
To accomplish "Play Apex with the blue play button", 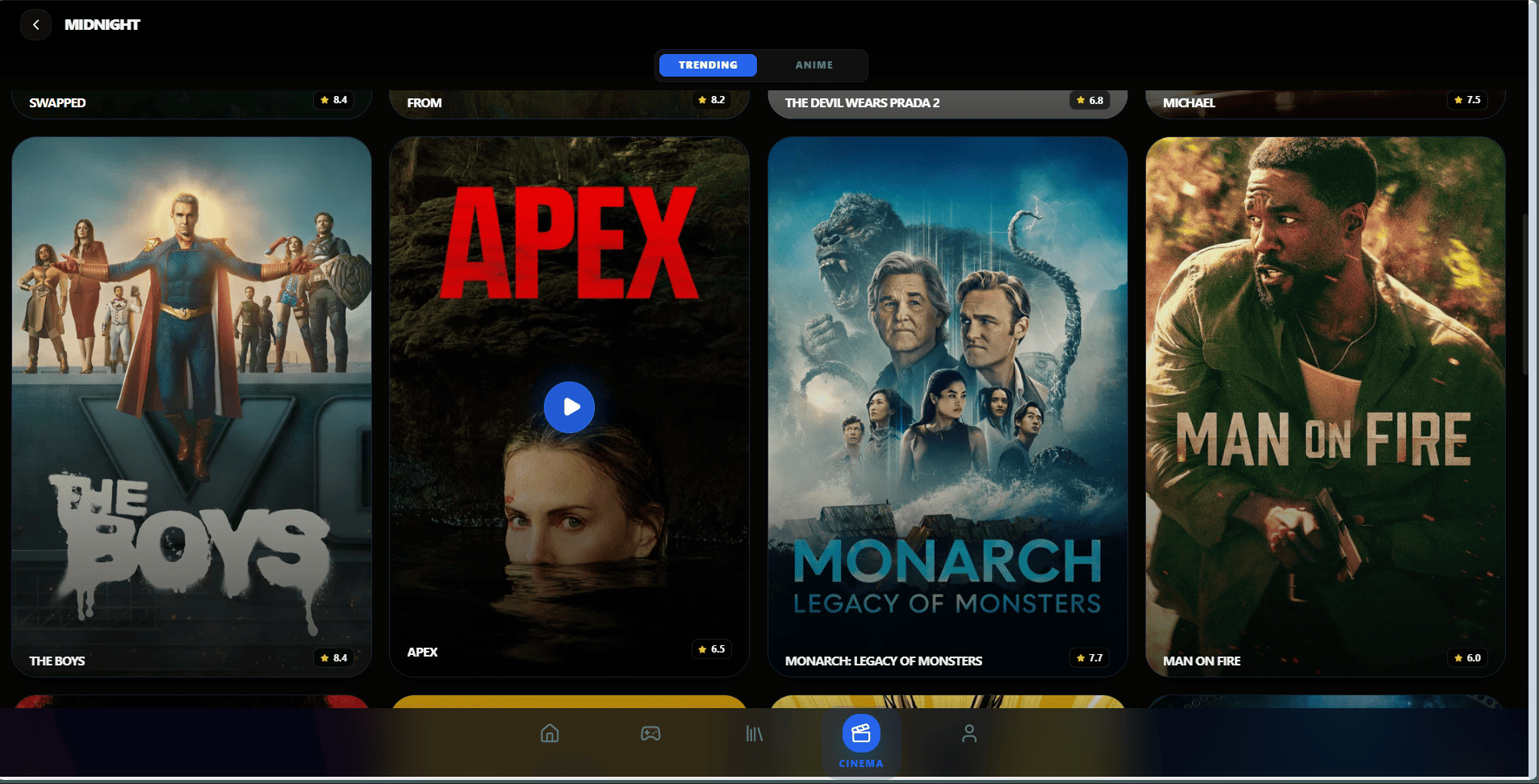I will click(569, 407).
